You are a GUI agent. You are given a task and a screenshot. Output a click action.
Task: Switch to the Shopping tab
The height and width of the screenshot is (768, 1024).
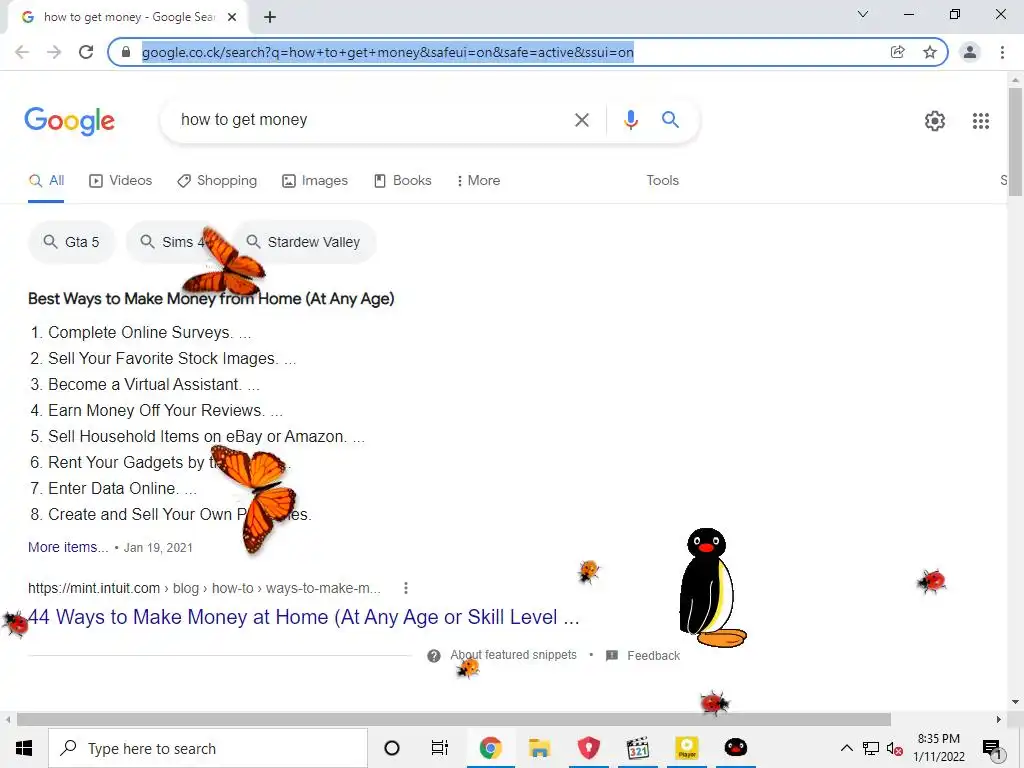click(217, 181)
